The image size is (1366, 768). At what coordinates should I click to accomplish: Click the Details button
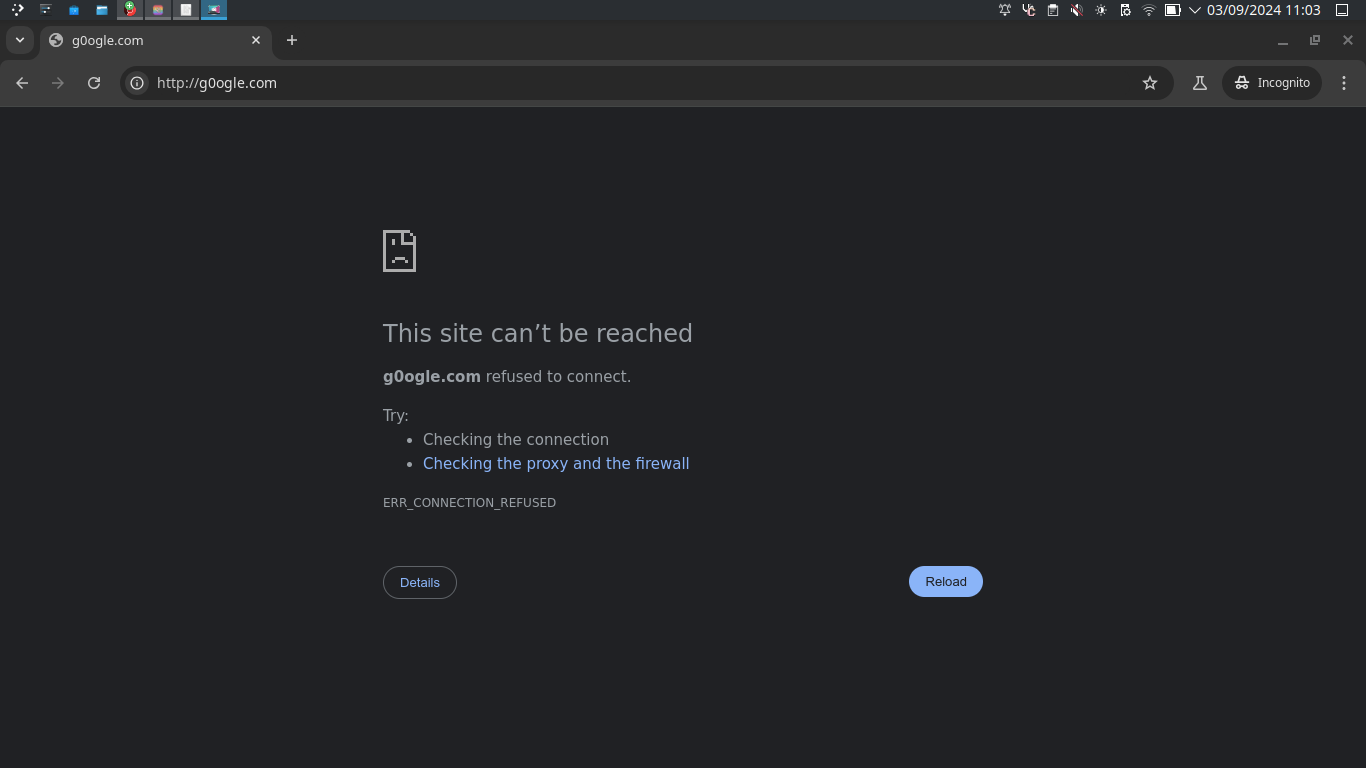point(420,582)
